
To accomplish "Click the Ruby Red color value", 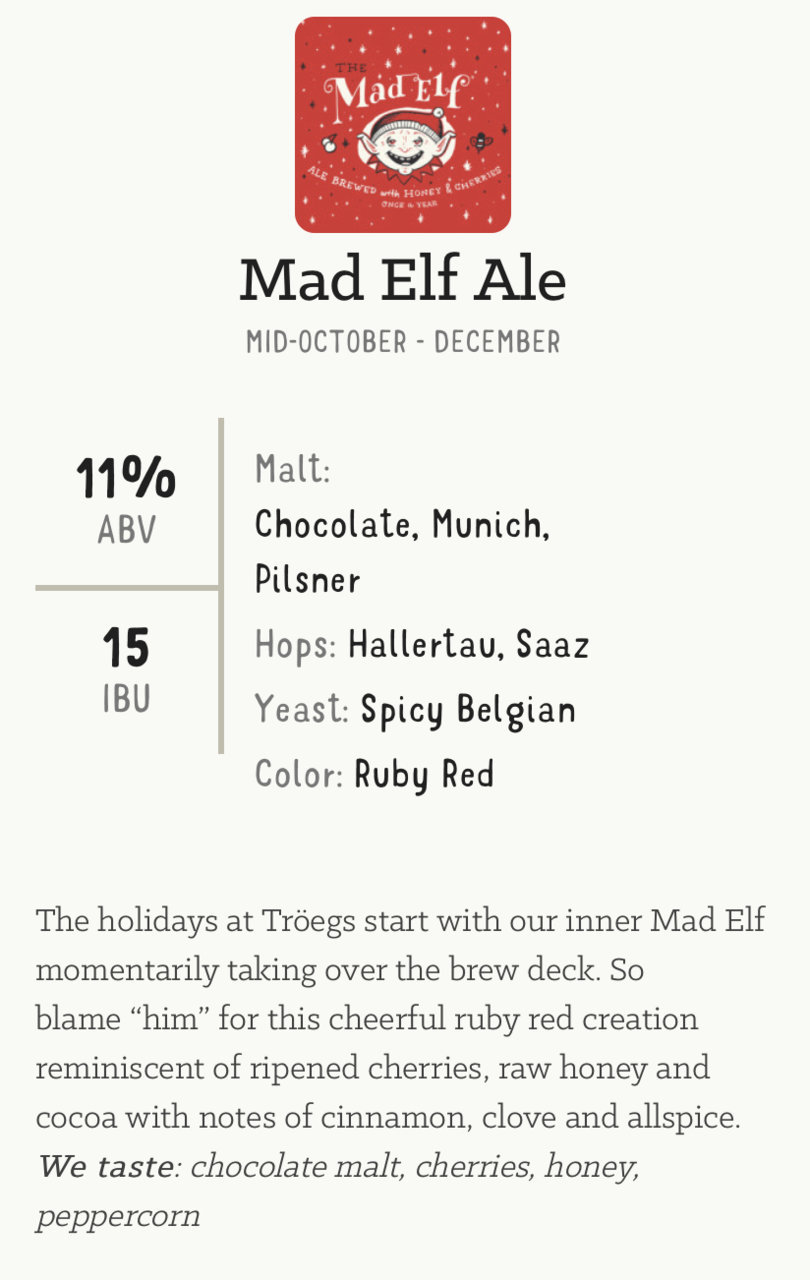I will 424,775.
